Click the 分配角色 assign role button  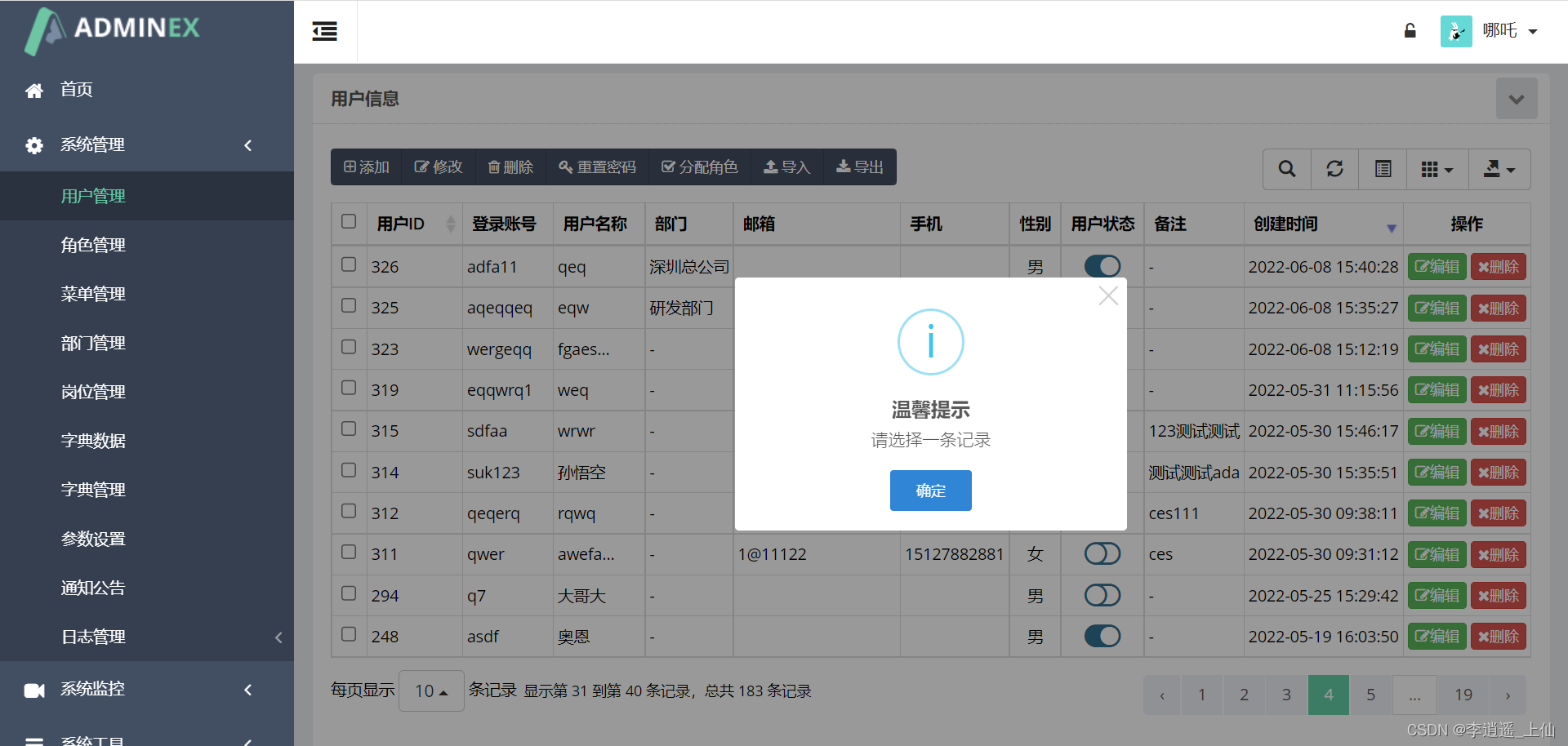click(699, 167)
